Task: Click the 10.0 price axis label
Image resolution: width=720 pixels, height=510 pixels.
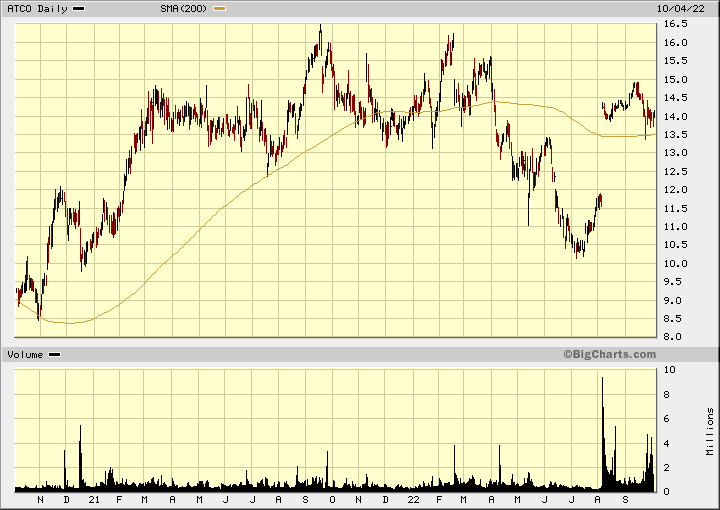Action: pos(676,263)
